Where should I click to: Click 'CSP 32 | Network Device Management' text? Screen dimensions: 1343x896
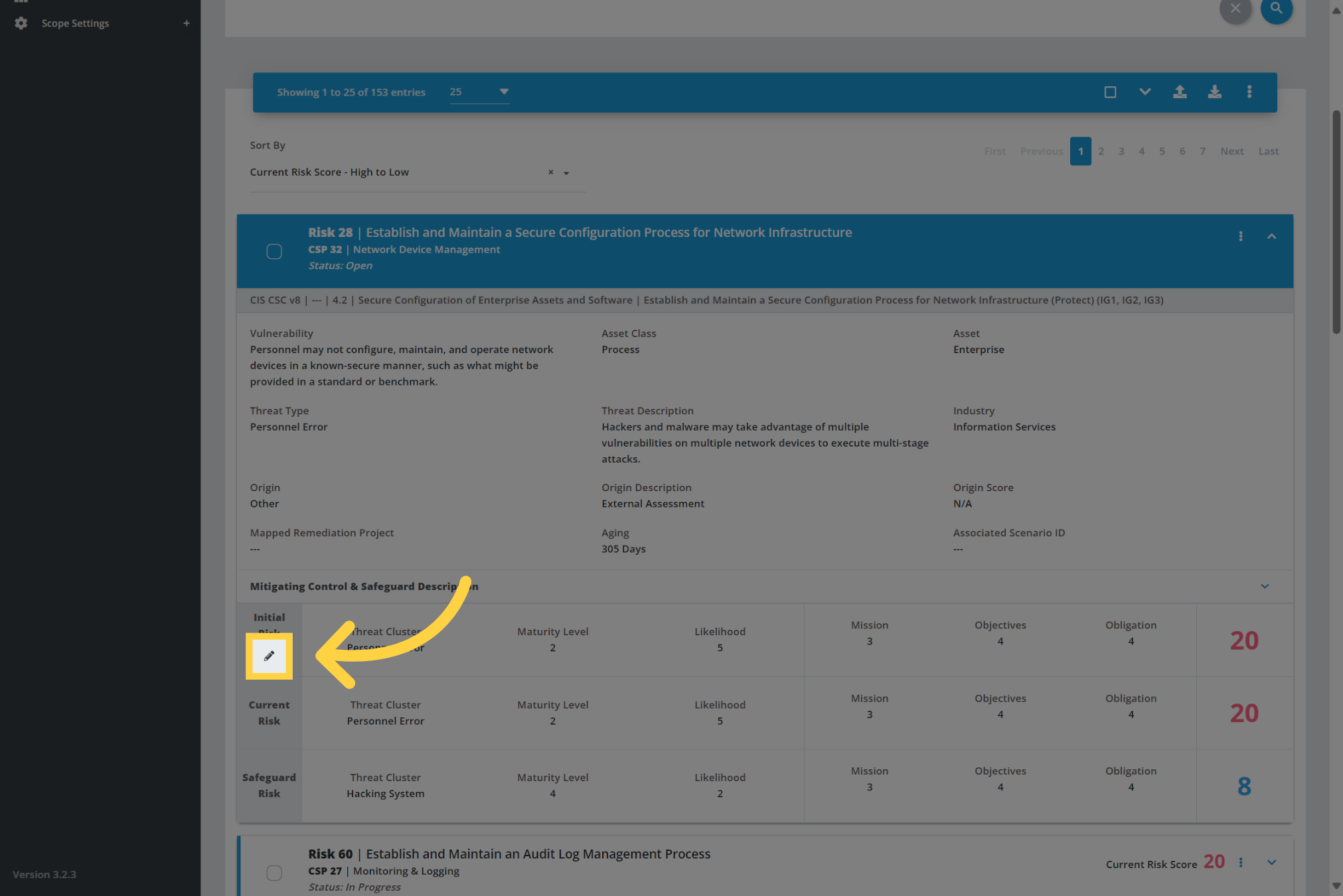tap(404, 250)
